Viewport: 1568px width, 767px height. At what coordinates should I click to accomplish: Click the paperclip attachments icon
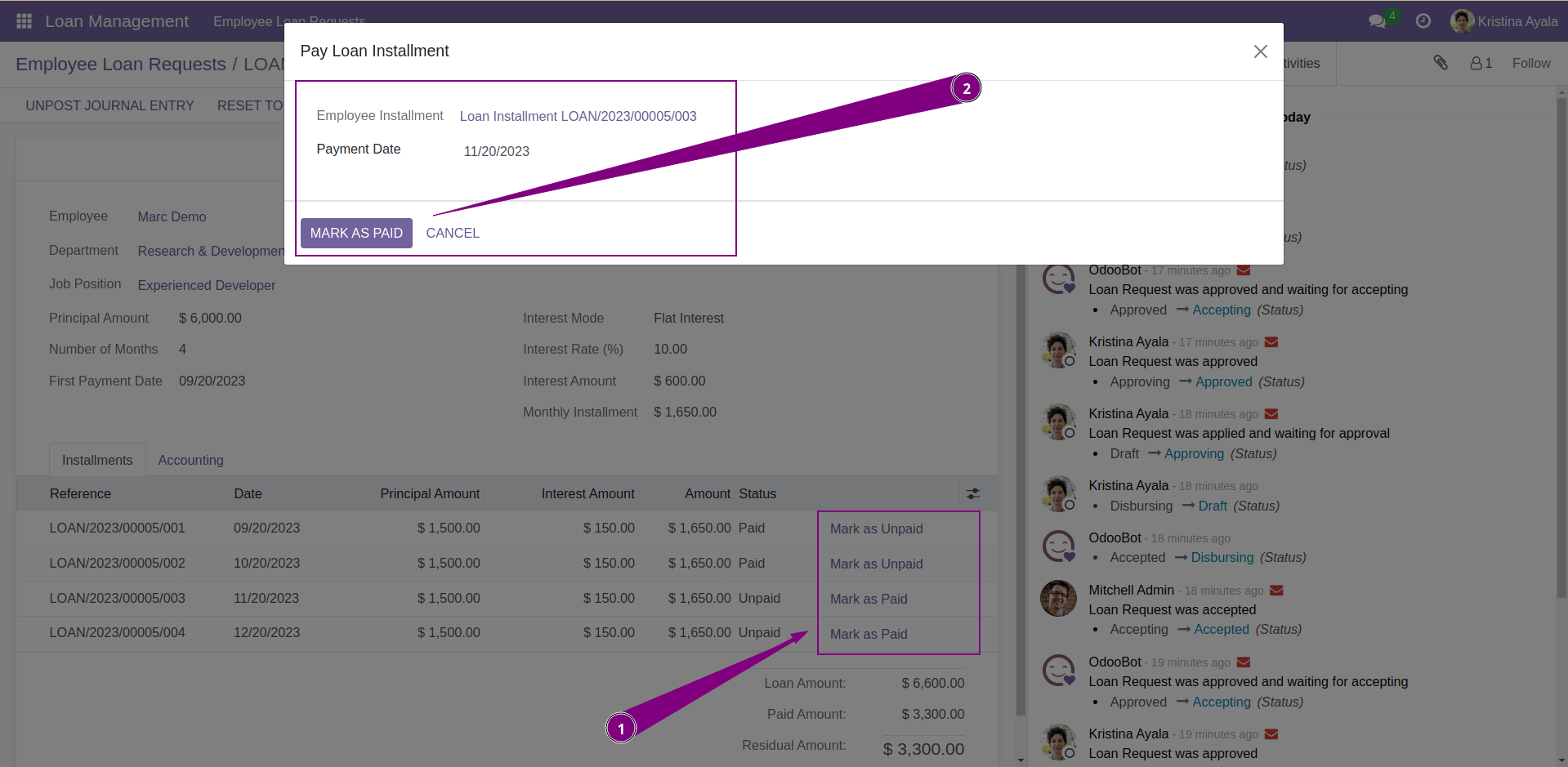[x=1441, y=63]
